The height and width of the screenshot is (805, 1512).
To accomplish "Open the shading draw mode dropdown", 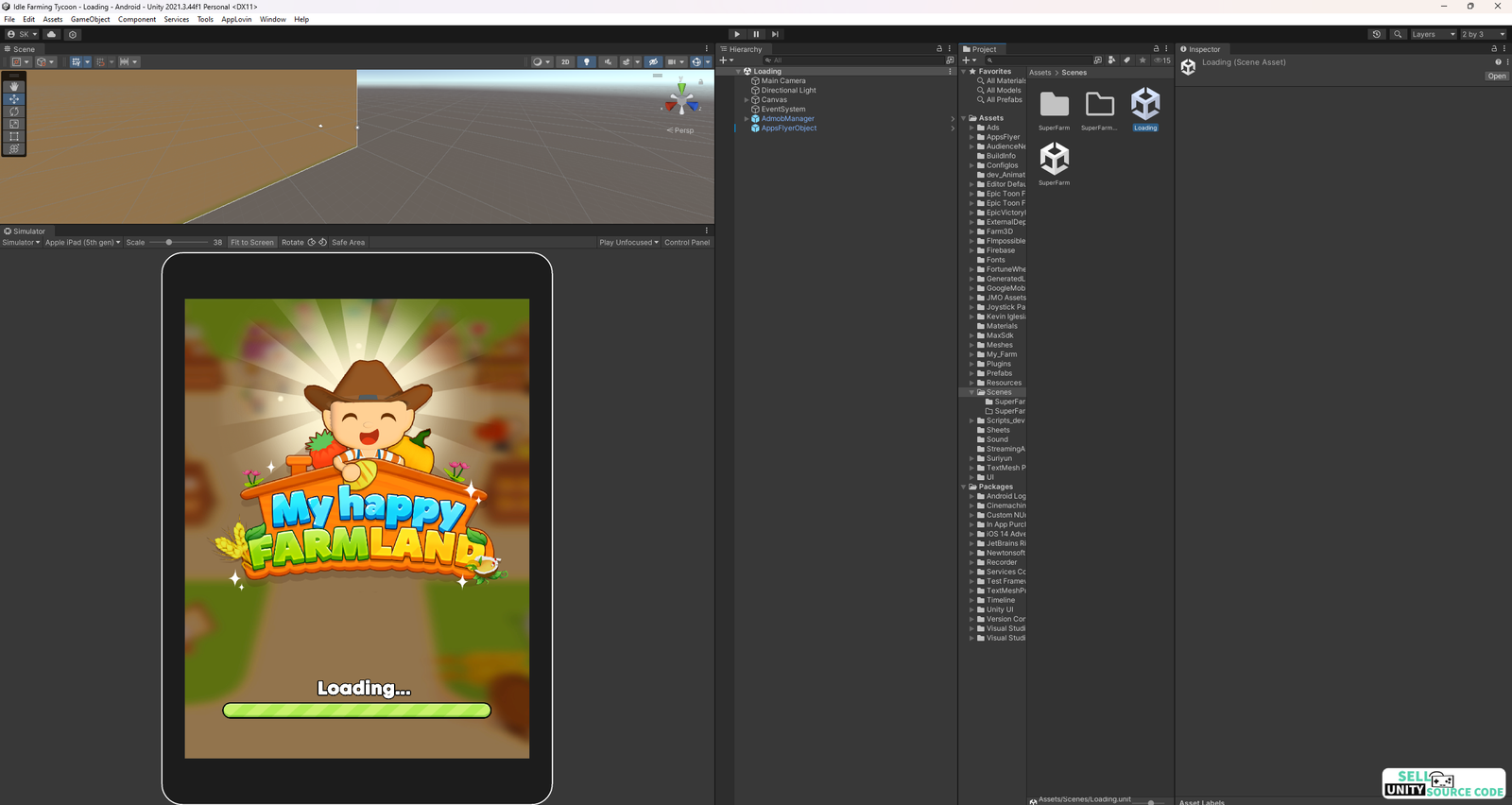I will tap(541, 61).
